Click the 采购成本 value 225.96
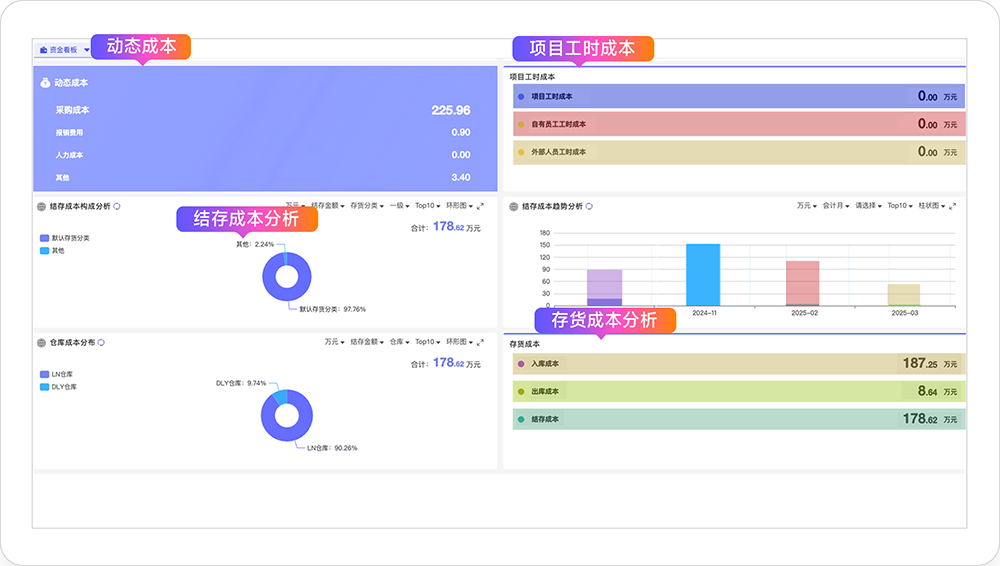This screenshot has height=566, width=1000. pyautogui.click(x=450, y=110)
